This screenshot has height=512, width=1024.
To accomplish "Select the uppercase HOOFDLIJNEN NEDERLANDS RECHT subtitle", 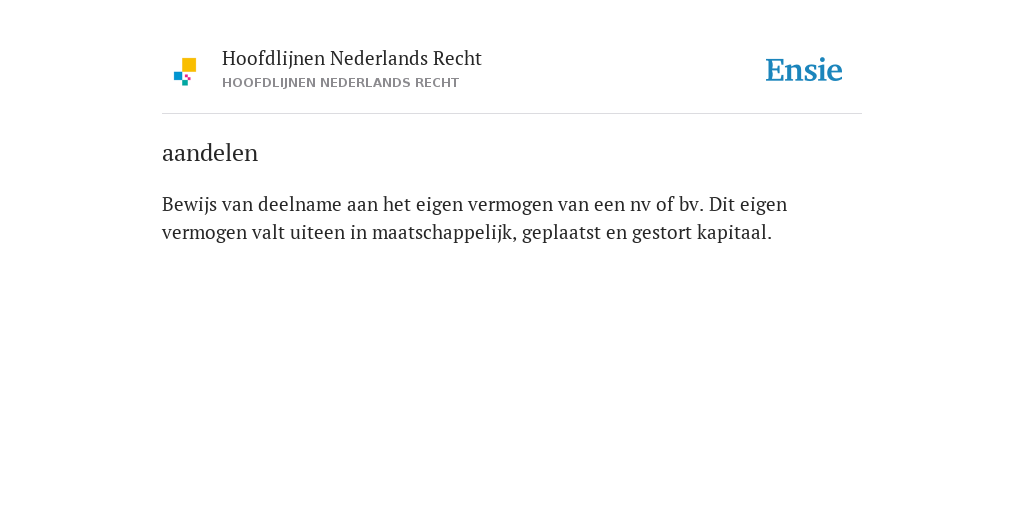I will [340, 83].
